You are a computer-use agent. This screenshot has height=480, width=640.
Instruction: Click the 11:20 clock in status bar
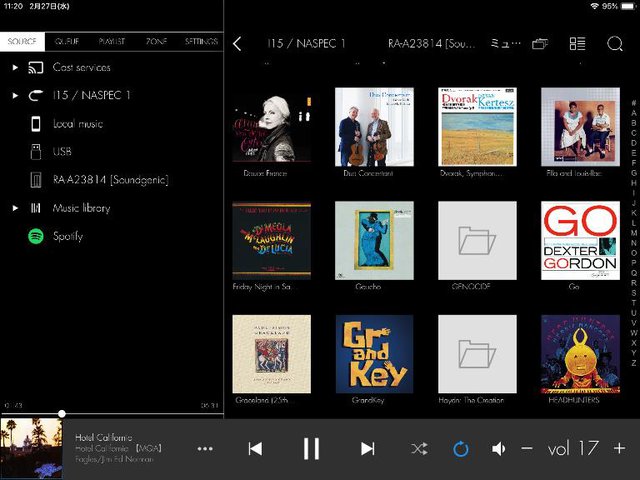pyautogui.click(x=13, y=6)
